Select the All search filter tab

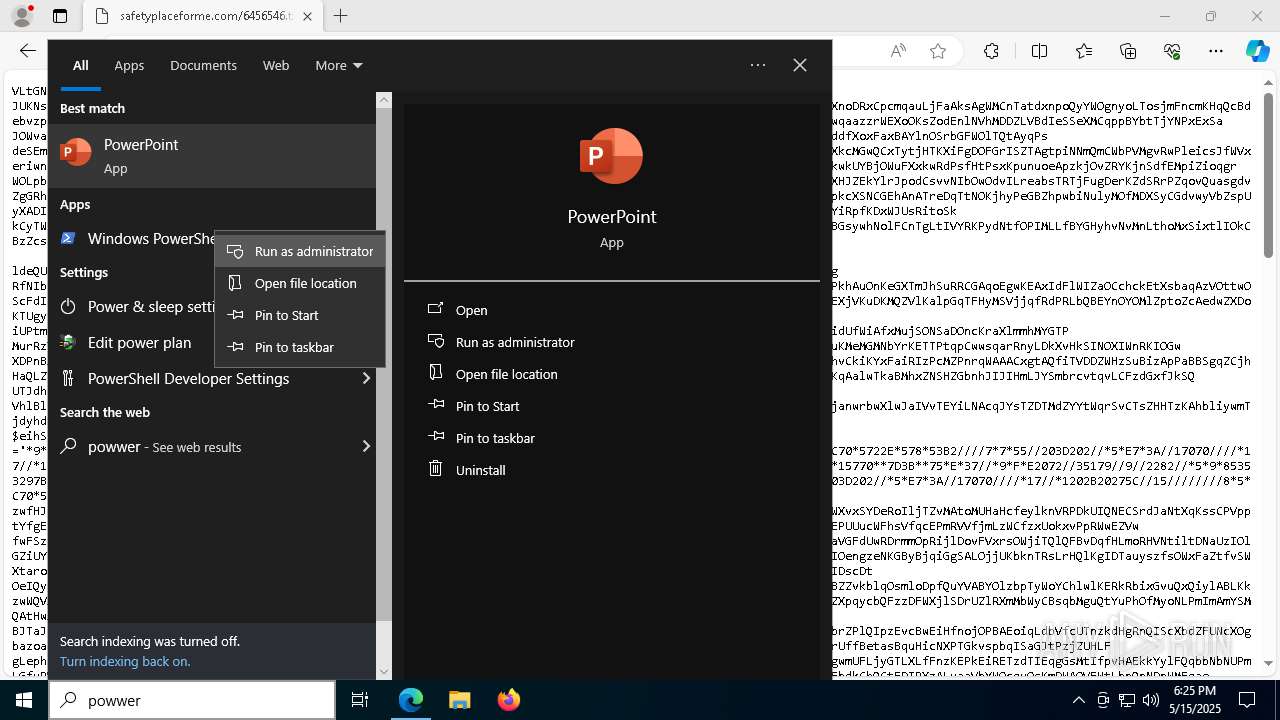click(80, 65)
